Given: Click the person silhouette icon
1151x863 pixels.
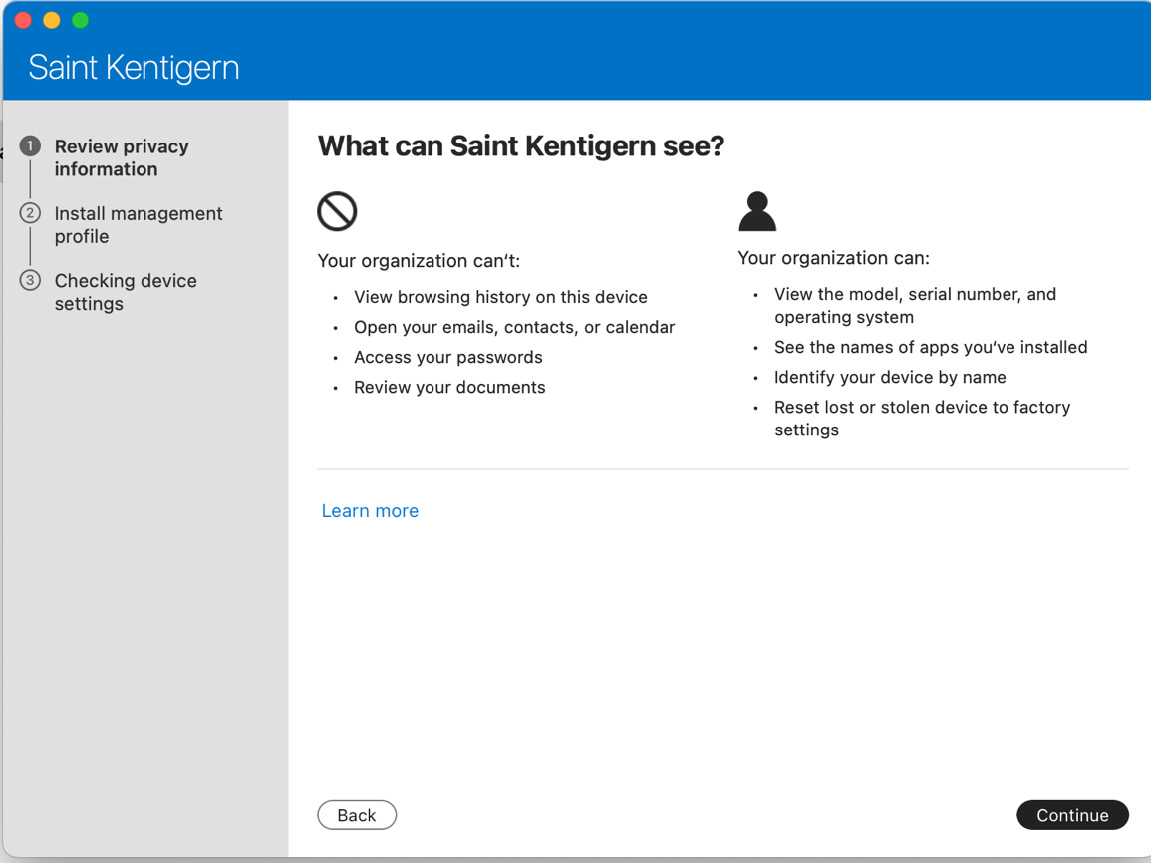Looking at the screenshot, I should pyautogui.click(x=757, y=211).
